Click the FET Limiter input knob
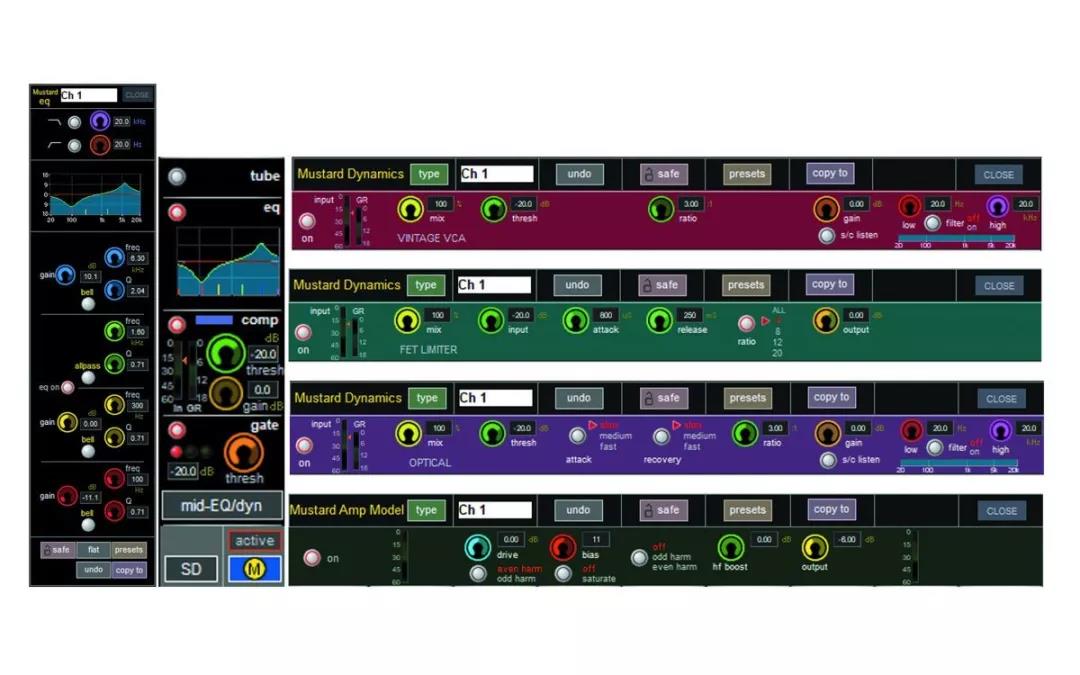The width and height of the screenshot is (1080, 675). (490, 320)
